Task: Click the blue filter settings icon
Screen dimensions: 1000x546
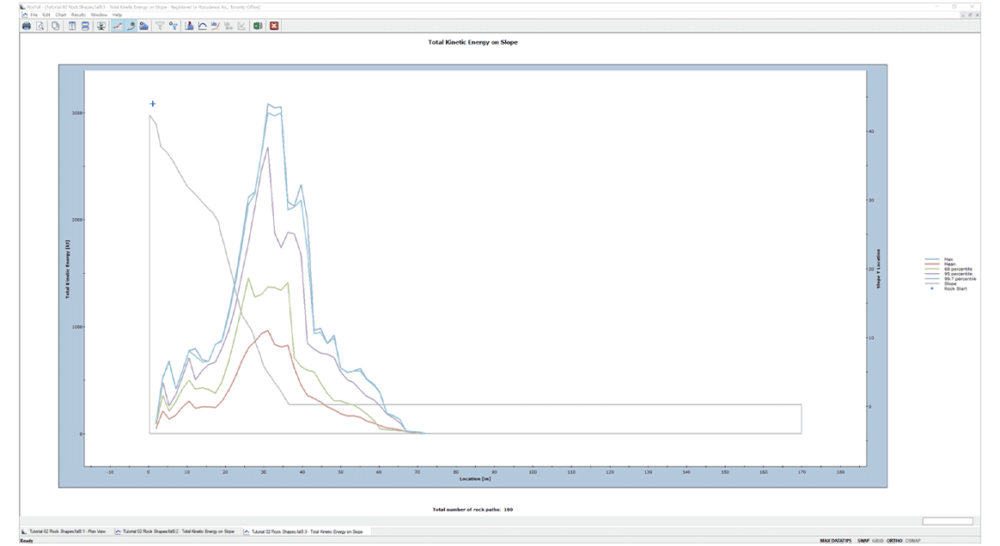Action: [173, 26]
